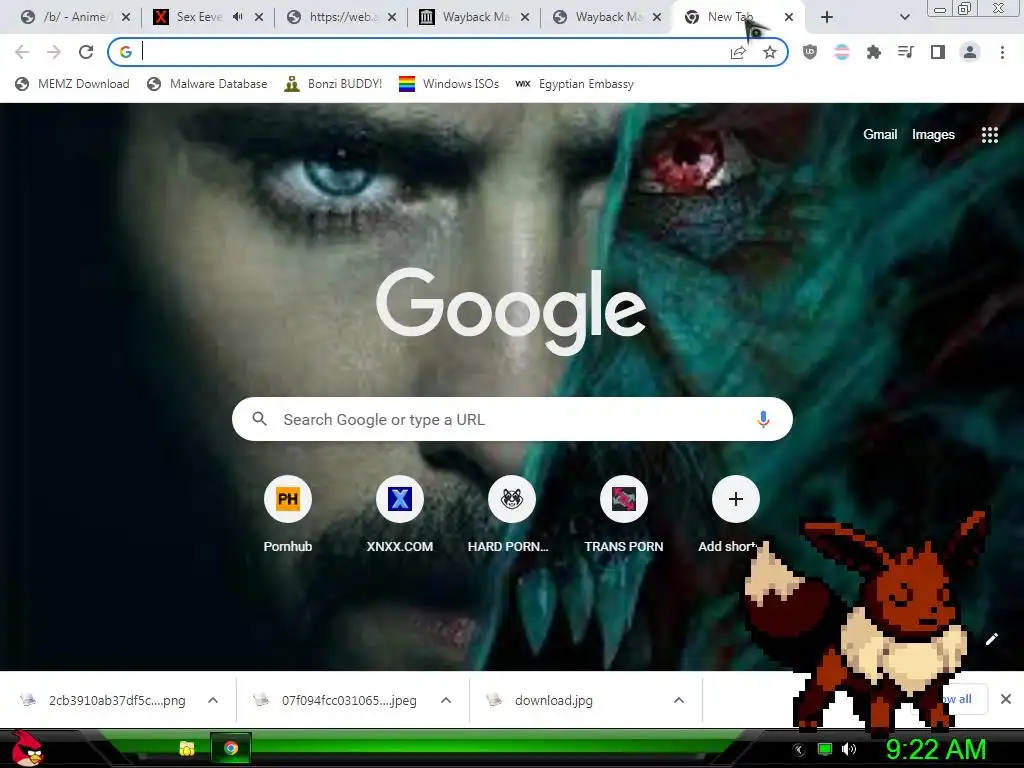Expand options for the download.jpg item
The width and height of the screenshot is (1024, 768).
[x=679, y=700]
